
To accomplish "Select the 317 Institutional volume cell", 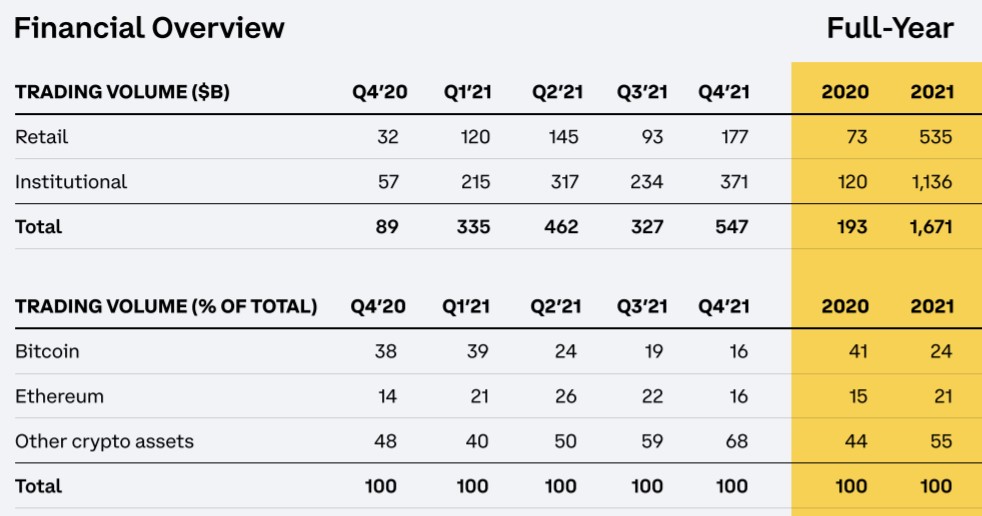I will tap(564, 182).
